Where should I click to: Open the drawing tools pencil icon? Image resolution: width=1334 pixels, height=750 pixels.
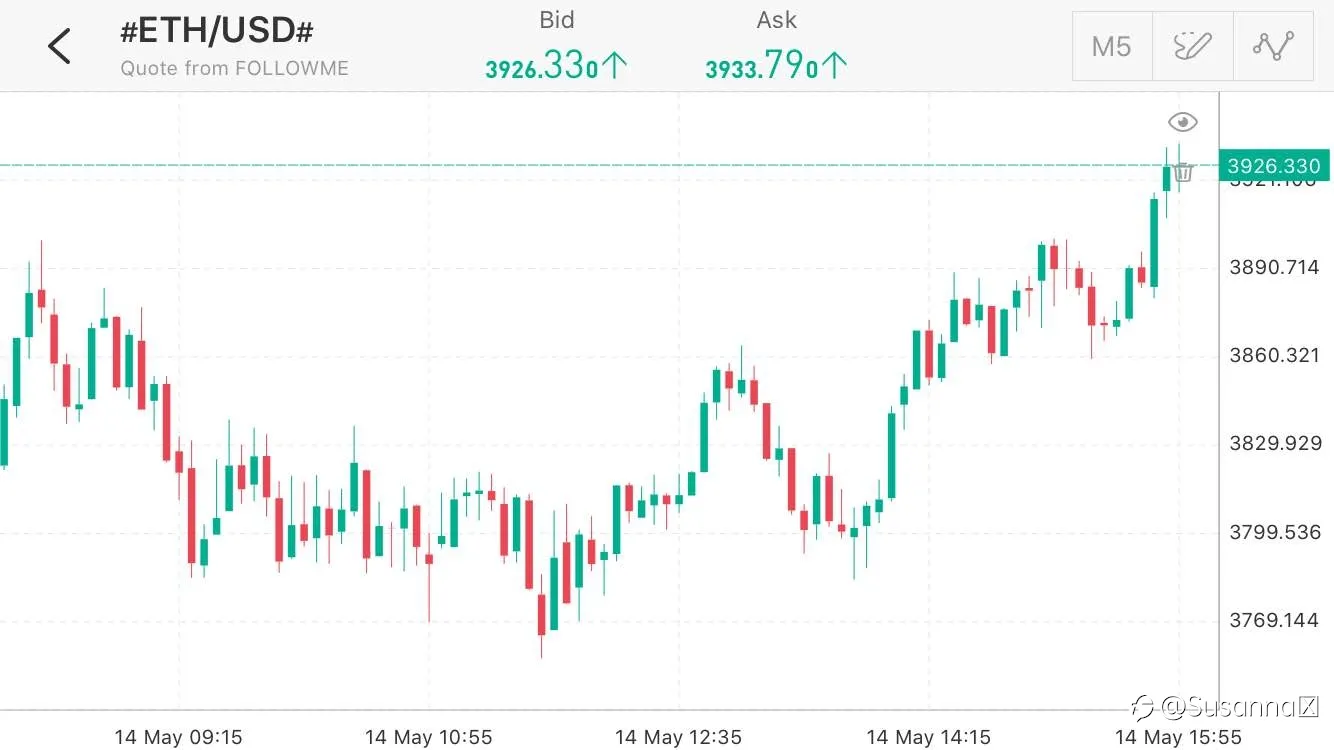pos(1192,46)
